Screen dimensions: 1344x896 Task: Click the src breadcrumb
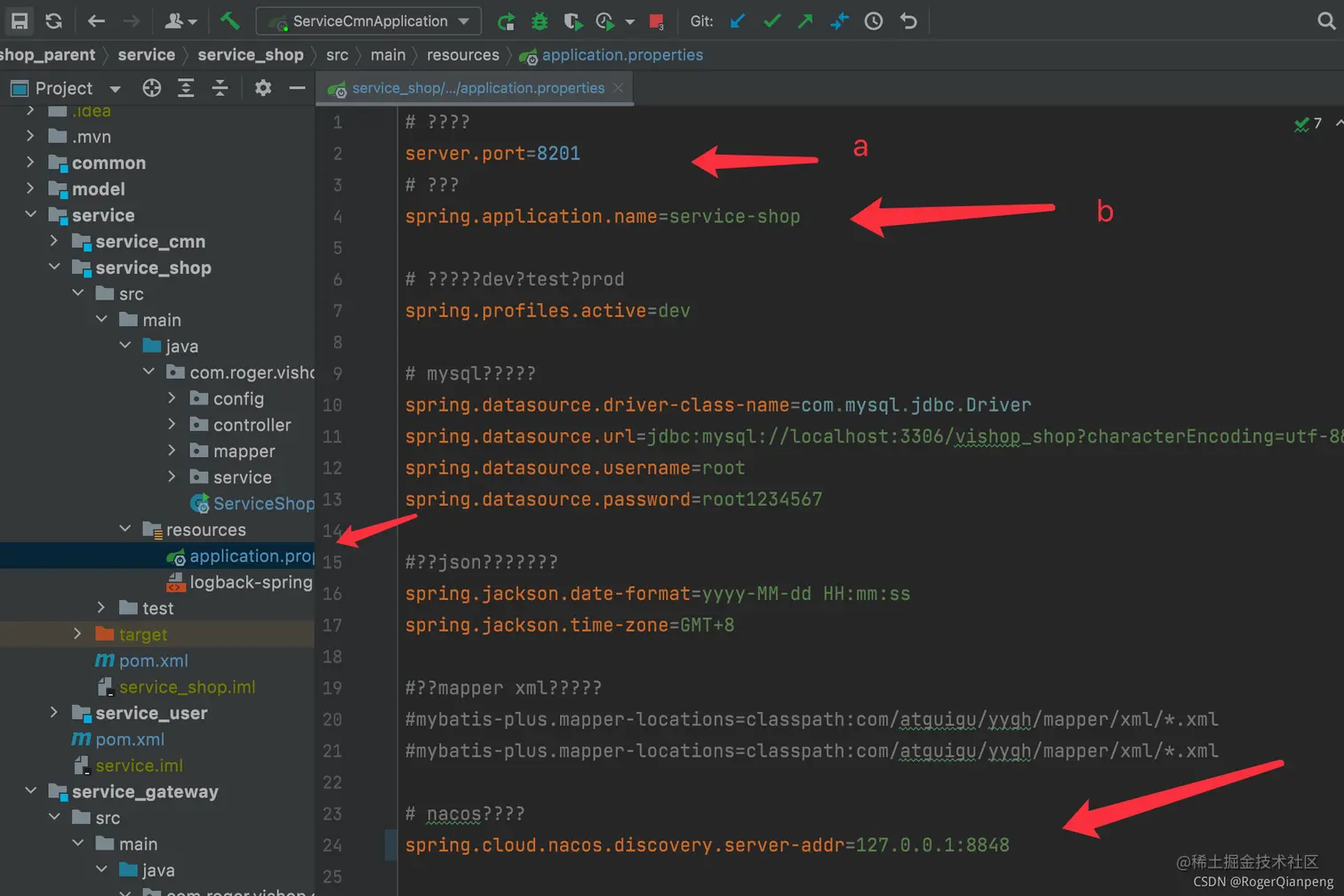[x=337, y=55]
